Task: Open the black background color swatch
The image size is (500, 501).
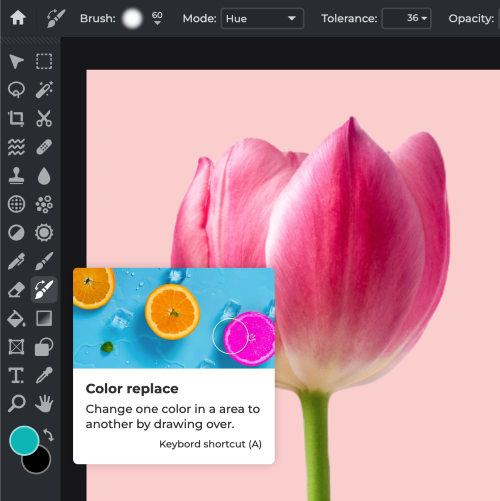Action: click(x=39, y=462)
